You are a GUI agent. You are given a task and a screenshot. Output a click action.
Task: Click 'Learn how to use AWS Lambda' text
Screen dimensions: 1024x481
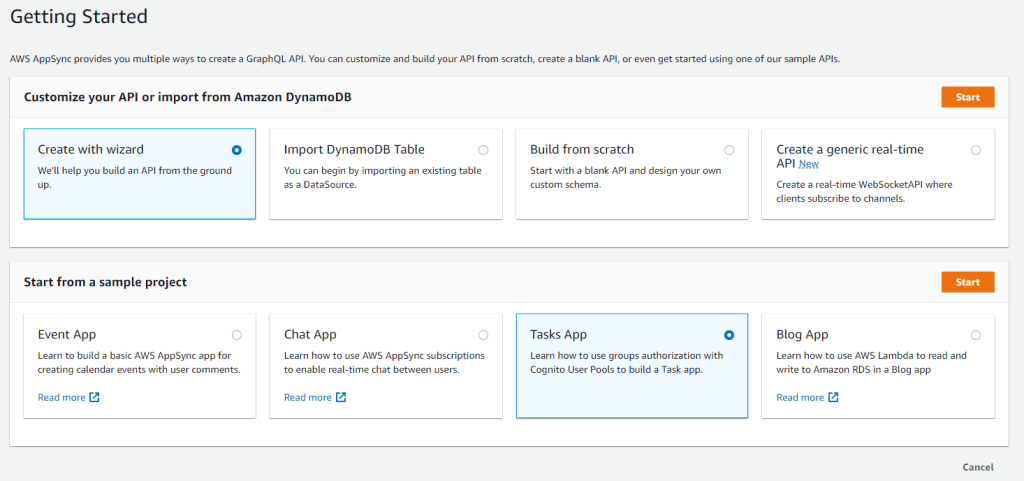click(872, 362)
